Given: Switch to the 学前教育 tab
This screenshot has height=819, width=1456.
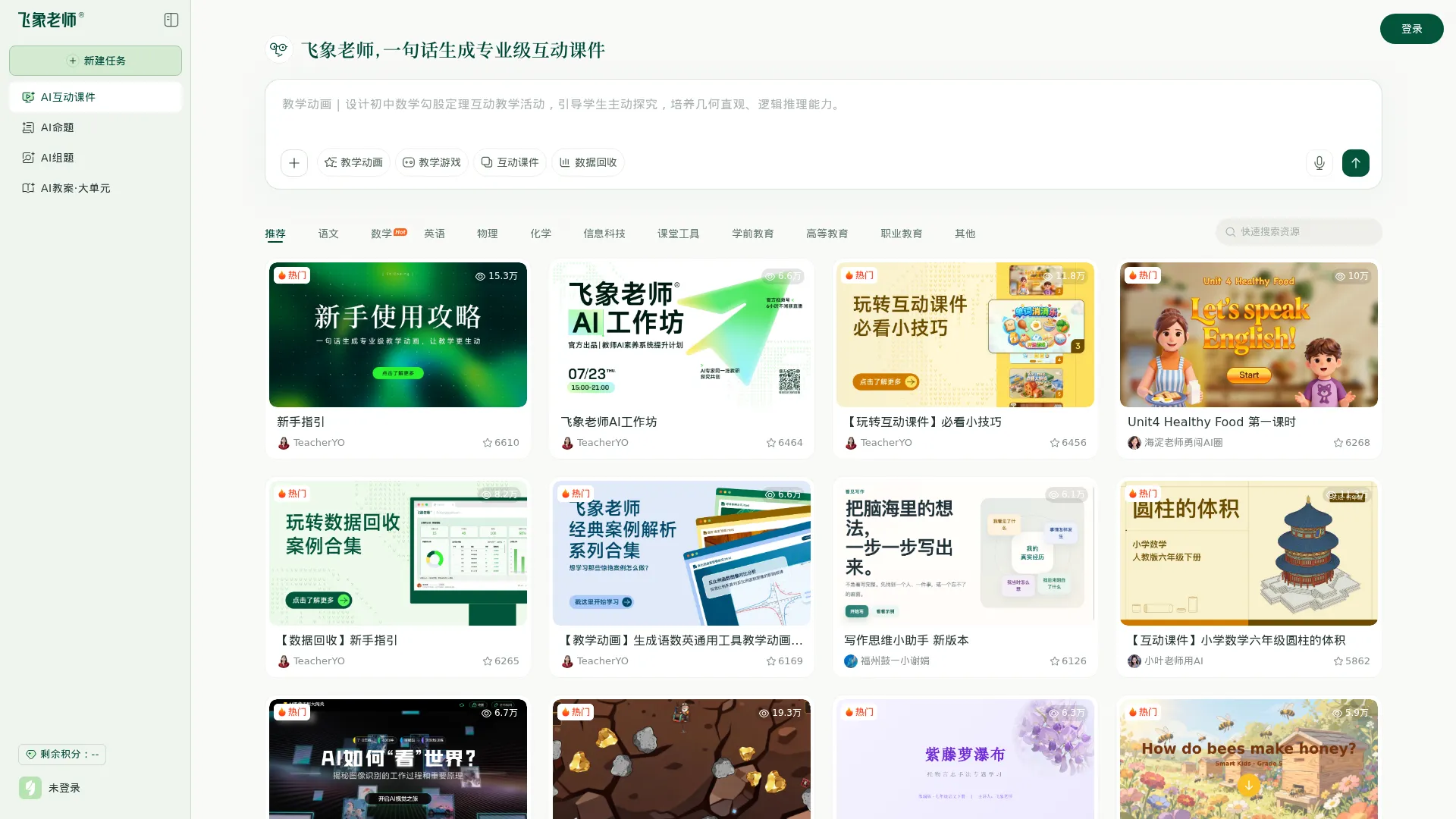Looking at the screenshot, I should pos(753,234).
